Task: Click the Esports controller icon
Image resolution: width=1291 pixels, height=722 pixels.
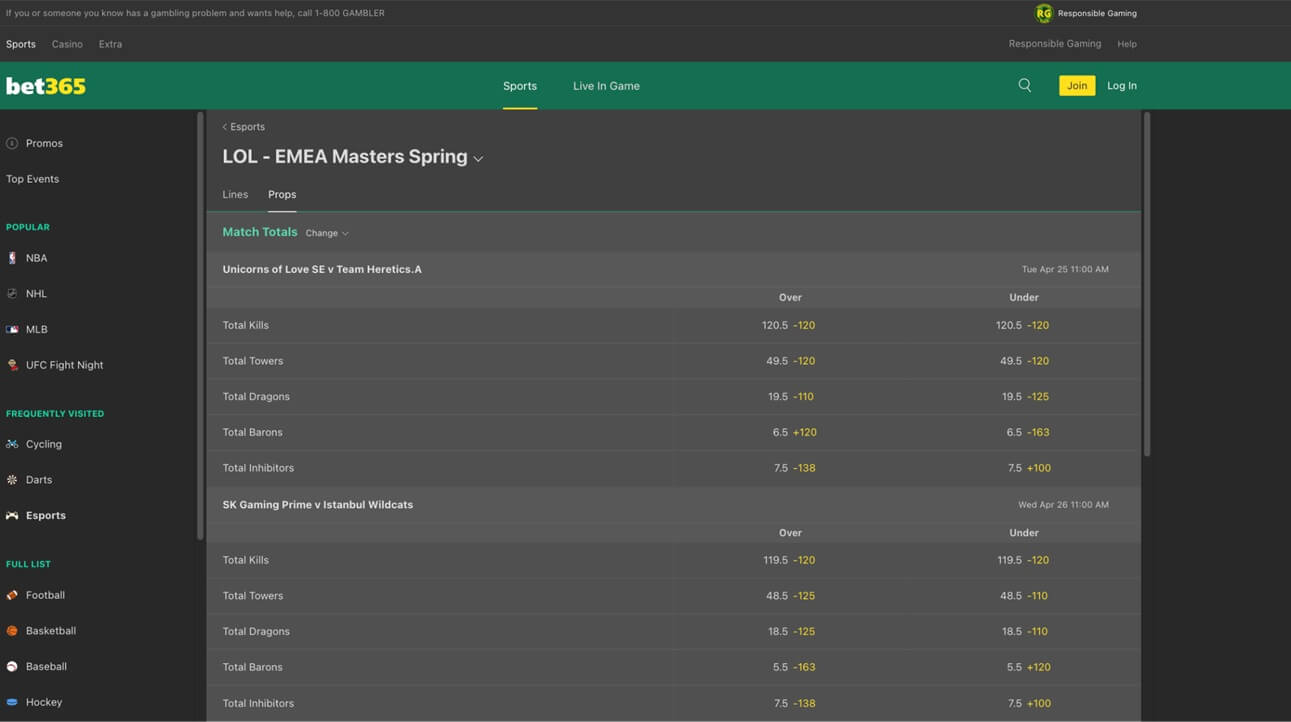Action: (12, 516)
